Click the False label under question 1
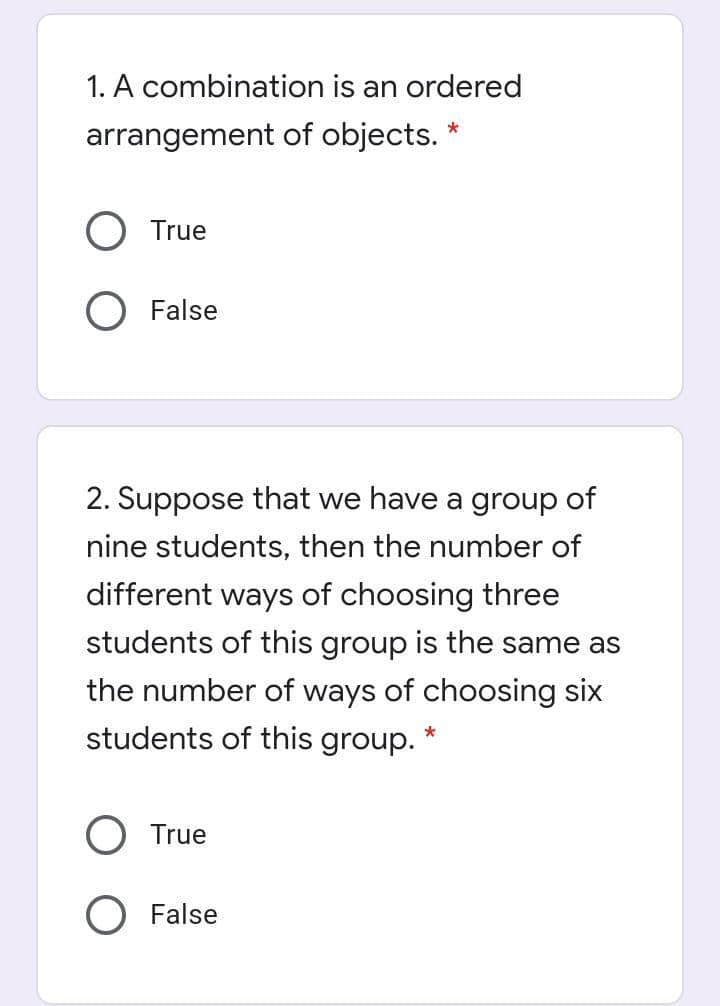The height and width of the screenshot is (1006, 720). 184,310
